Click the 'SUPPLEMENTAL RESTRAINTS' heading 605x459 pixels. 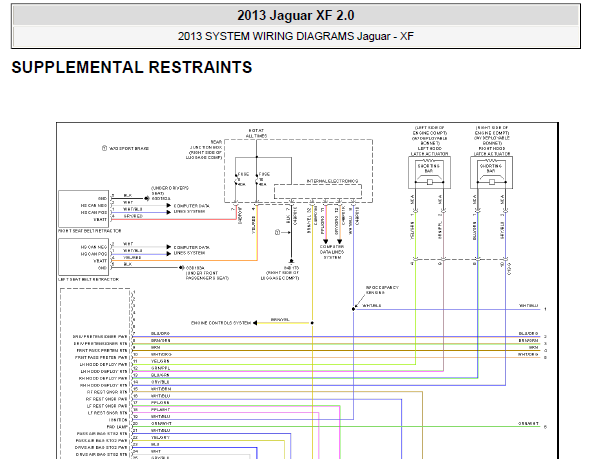(132, 68)
